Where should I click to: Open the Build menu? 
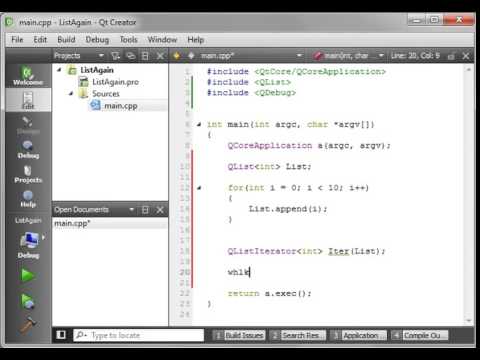(66, 40)
